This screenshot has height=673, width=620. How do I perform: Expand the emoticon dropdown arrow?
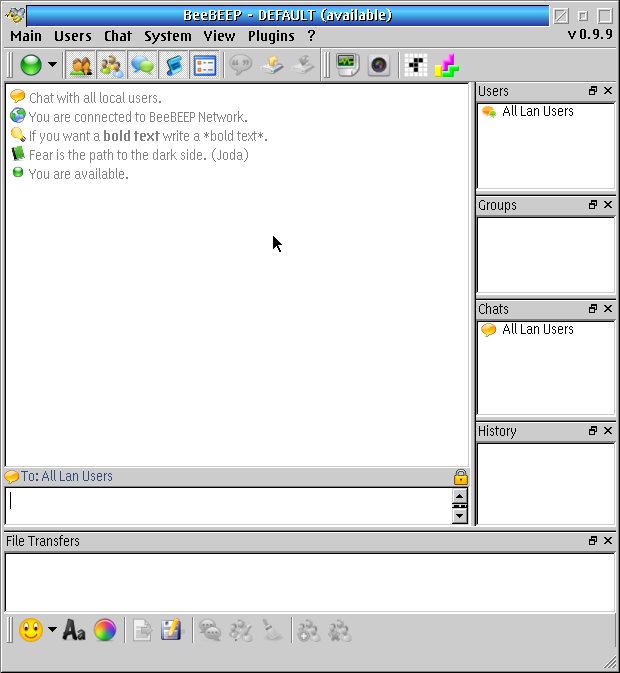click(x=52, y=630)
